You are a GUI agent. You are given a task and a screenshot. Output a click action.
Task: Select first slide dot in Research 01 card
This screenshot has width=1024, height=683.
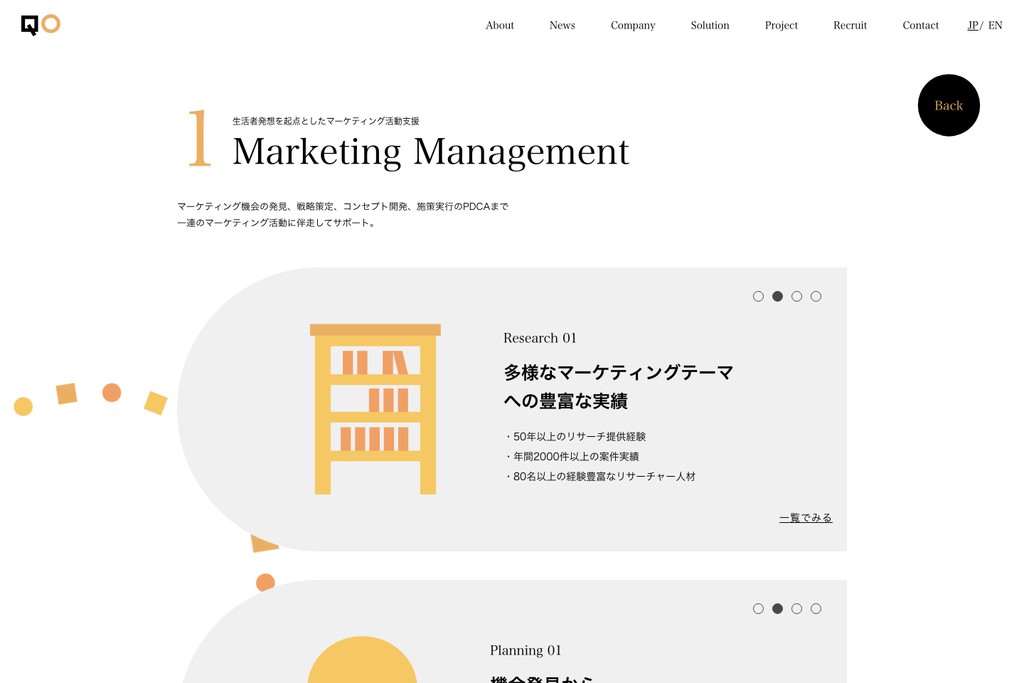[758, 296]
